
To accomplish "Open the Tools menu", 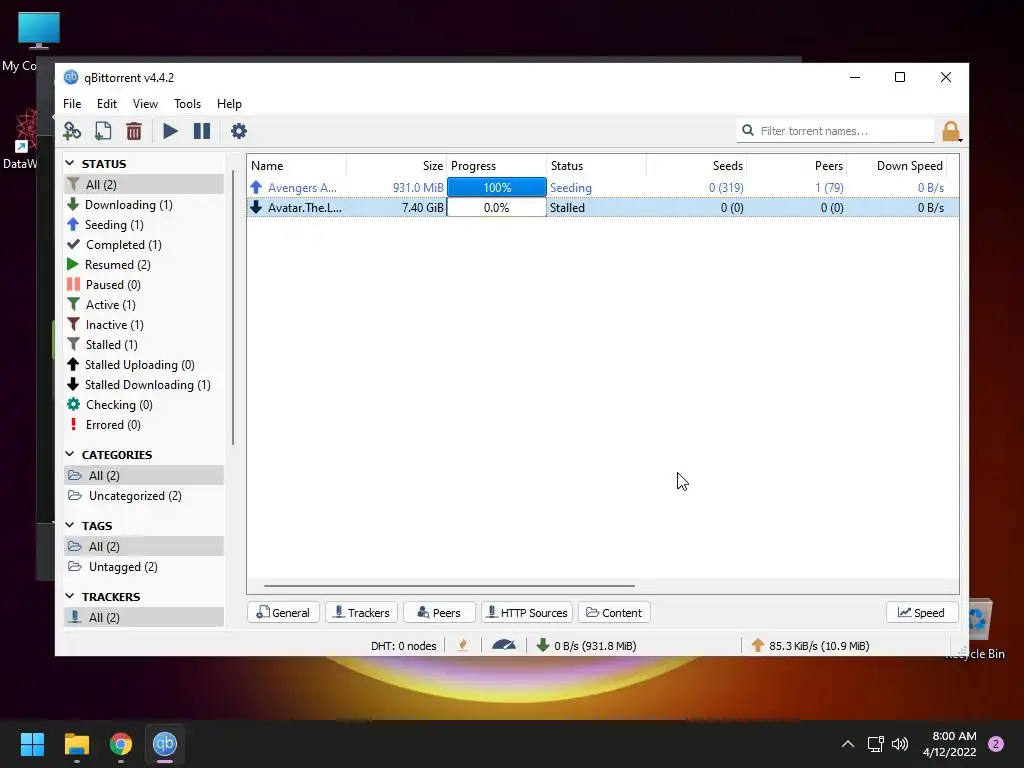I will pos(187,104).
